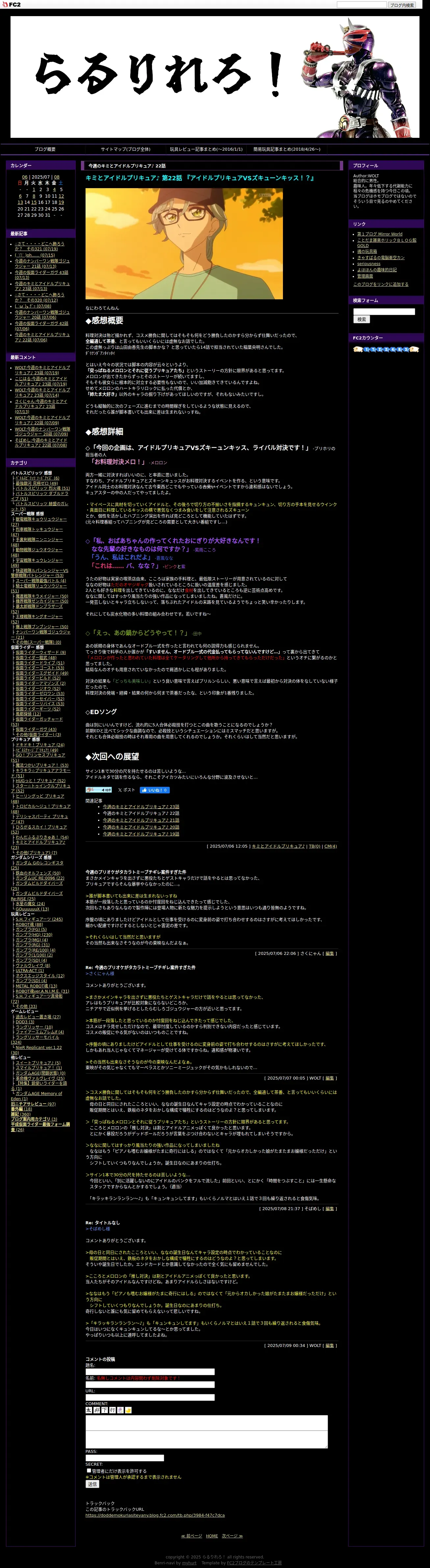Click the HOME link in the footer

(x=211, y=1536)
